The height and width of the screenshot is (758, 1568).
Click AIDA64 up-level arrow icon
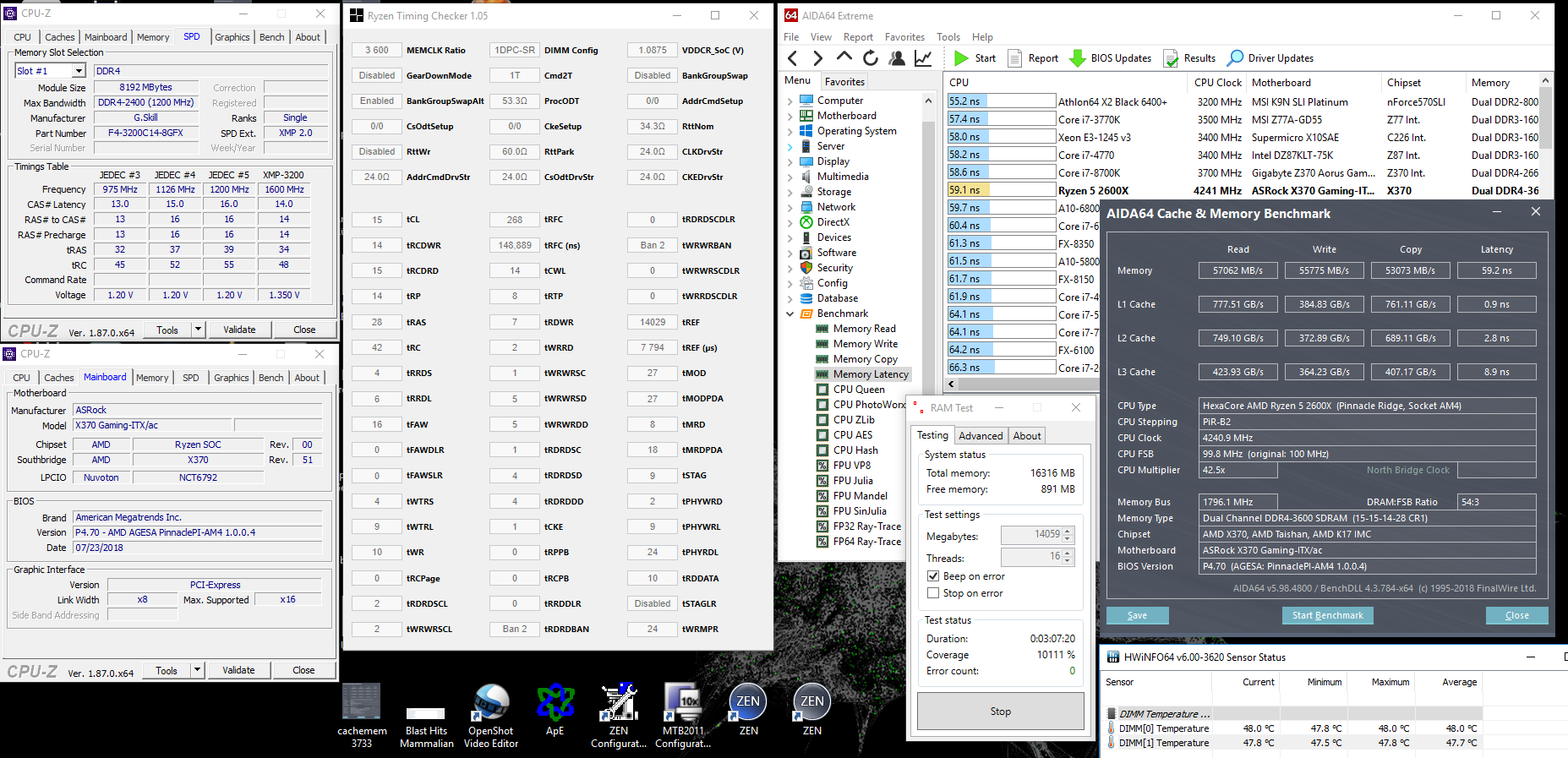click(844, 57)
